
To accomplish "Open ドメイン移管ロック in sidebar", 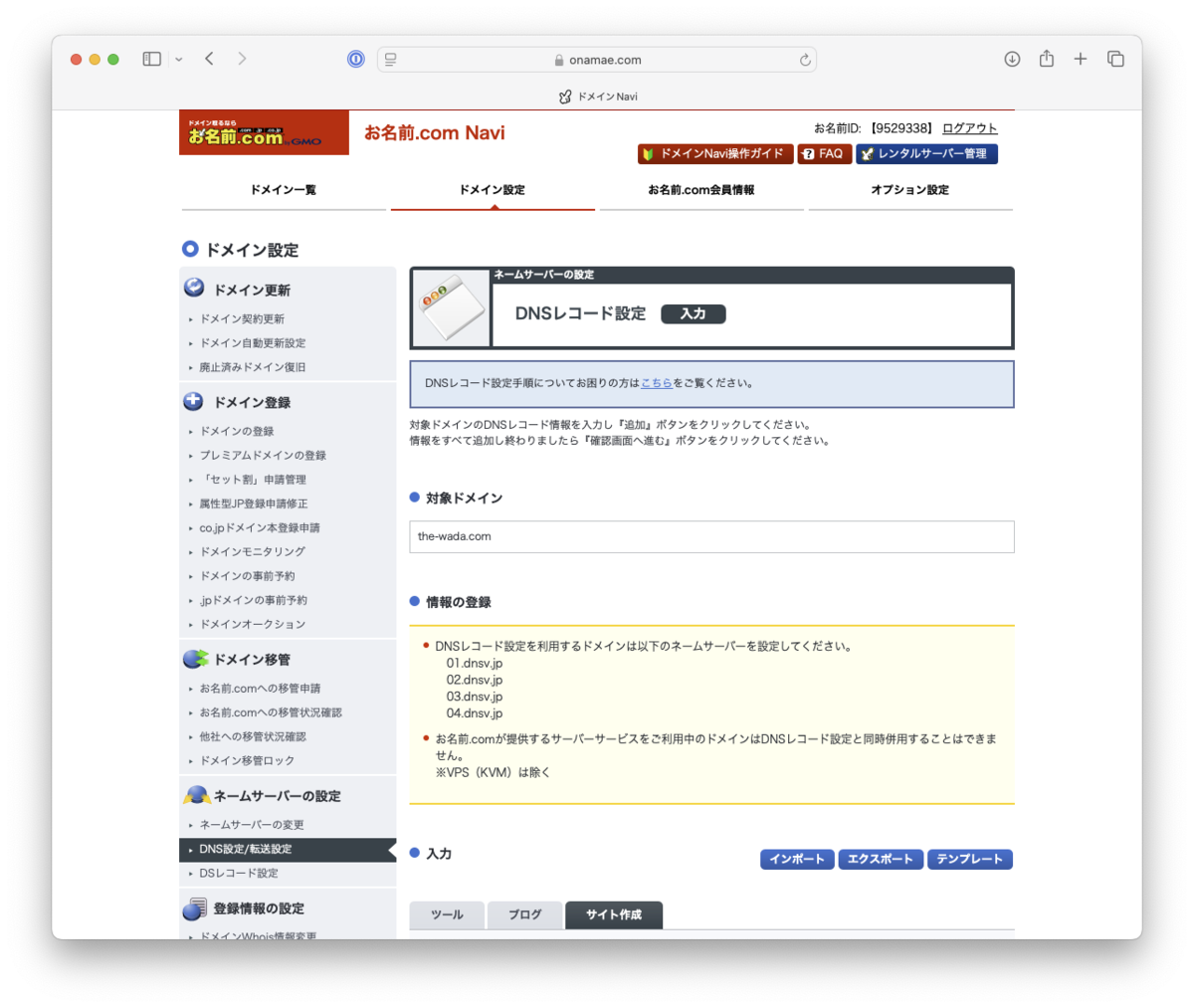I will (x=247, y=761).
